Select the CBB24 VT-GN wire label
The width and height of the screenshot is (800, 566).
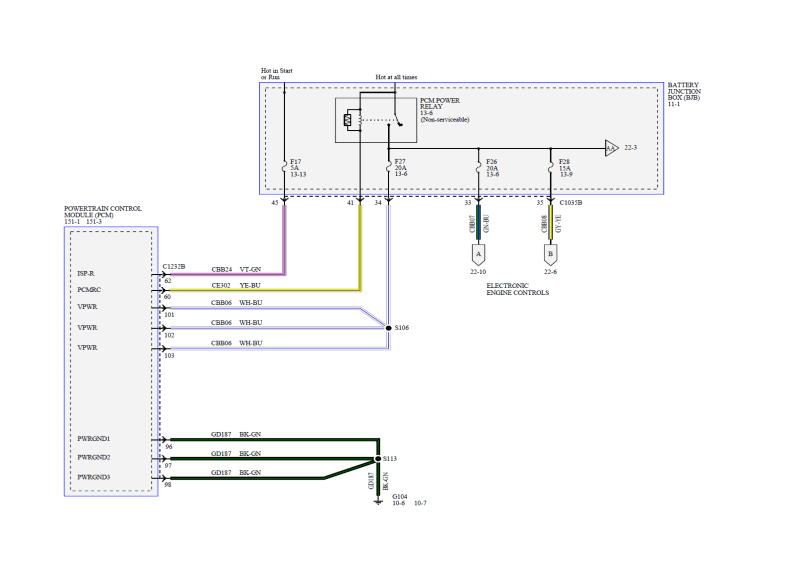pos(236,269)
